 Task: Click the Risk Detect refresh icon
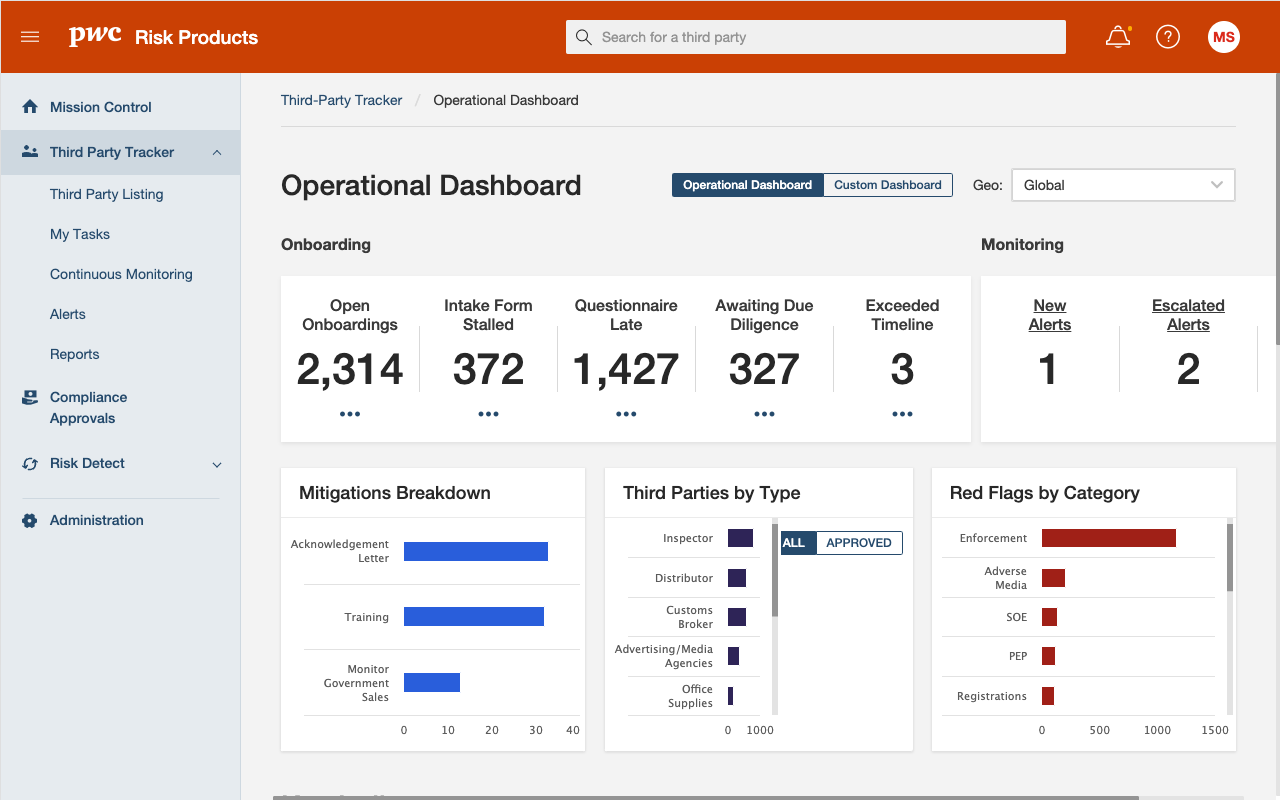30,463
